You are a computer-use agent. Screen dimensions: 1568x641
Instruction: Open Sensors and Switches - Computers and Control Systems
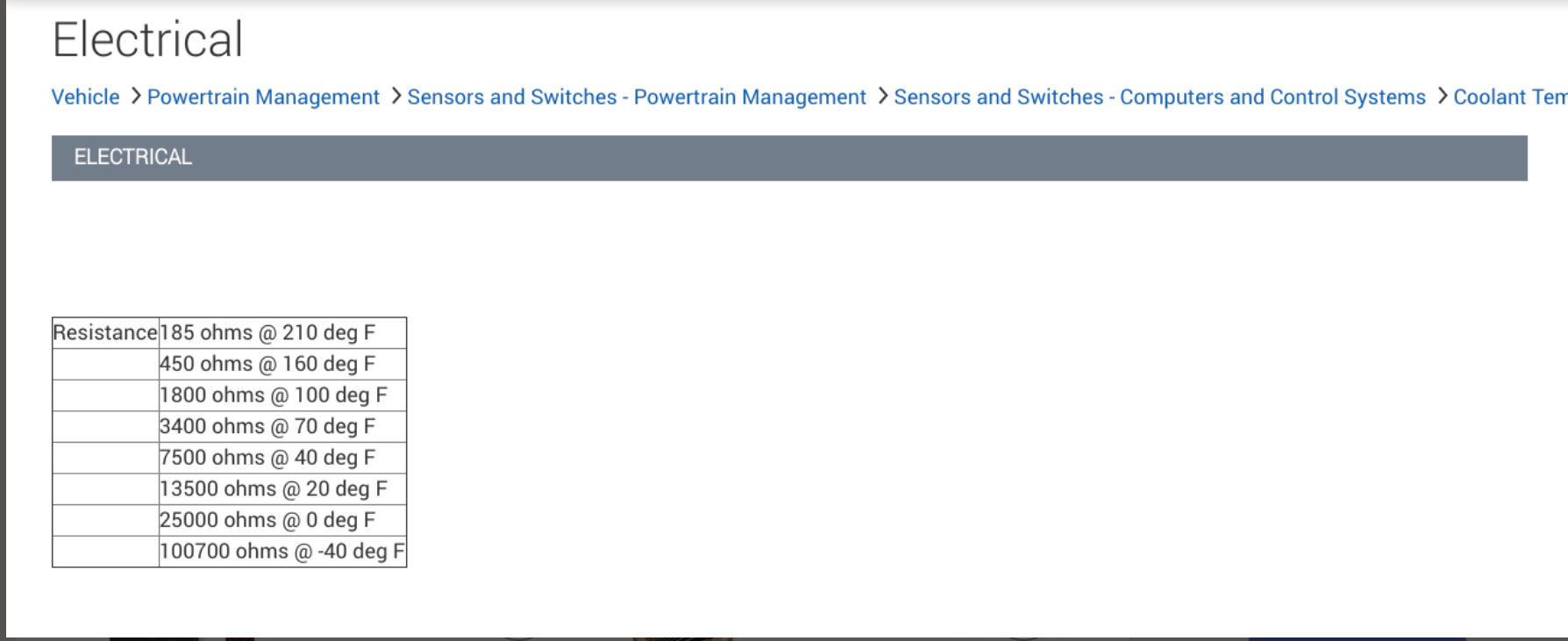(x=1159, y=97)
